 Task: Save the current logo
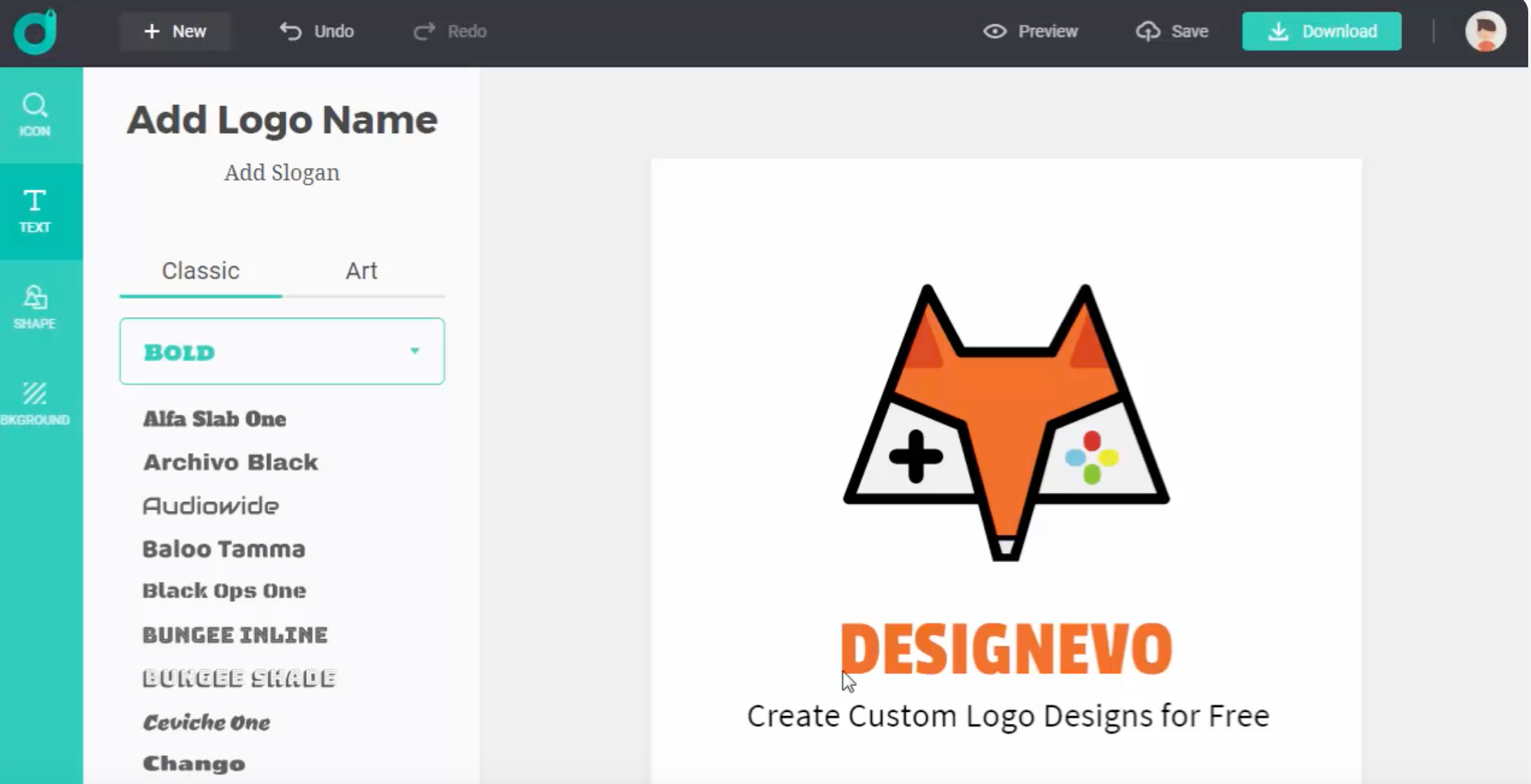click(1172, 31)
